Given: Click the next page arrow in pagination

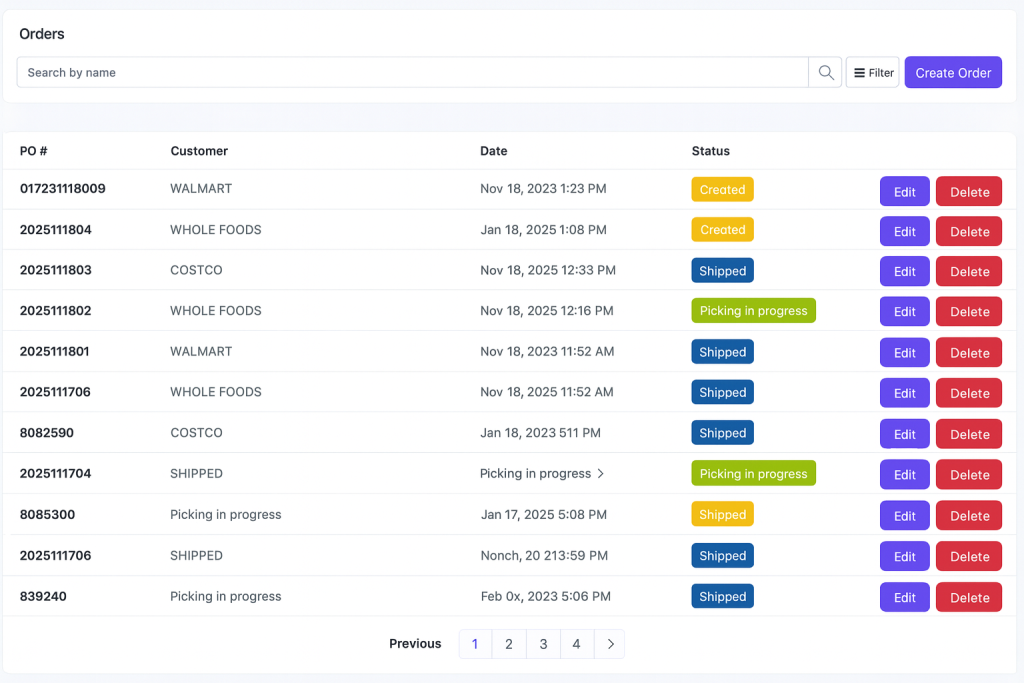Looking at the screenshot, I should coord(610,644).
